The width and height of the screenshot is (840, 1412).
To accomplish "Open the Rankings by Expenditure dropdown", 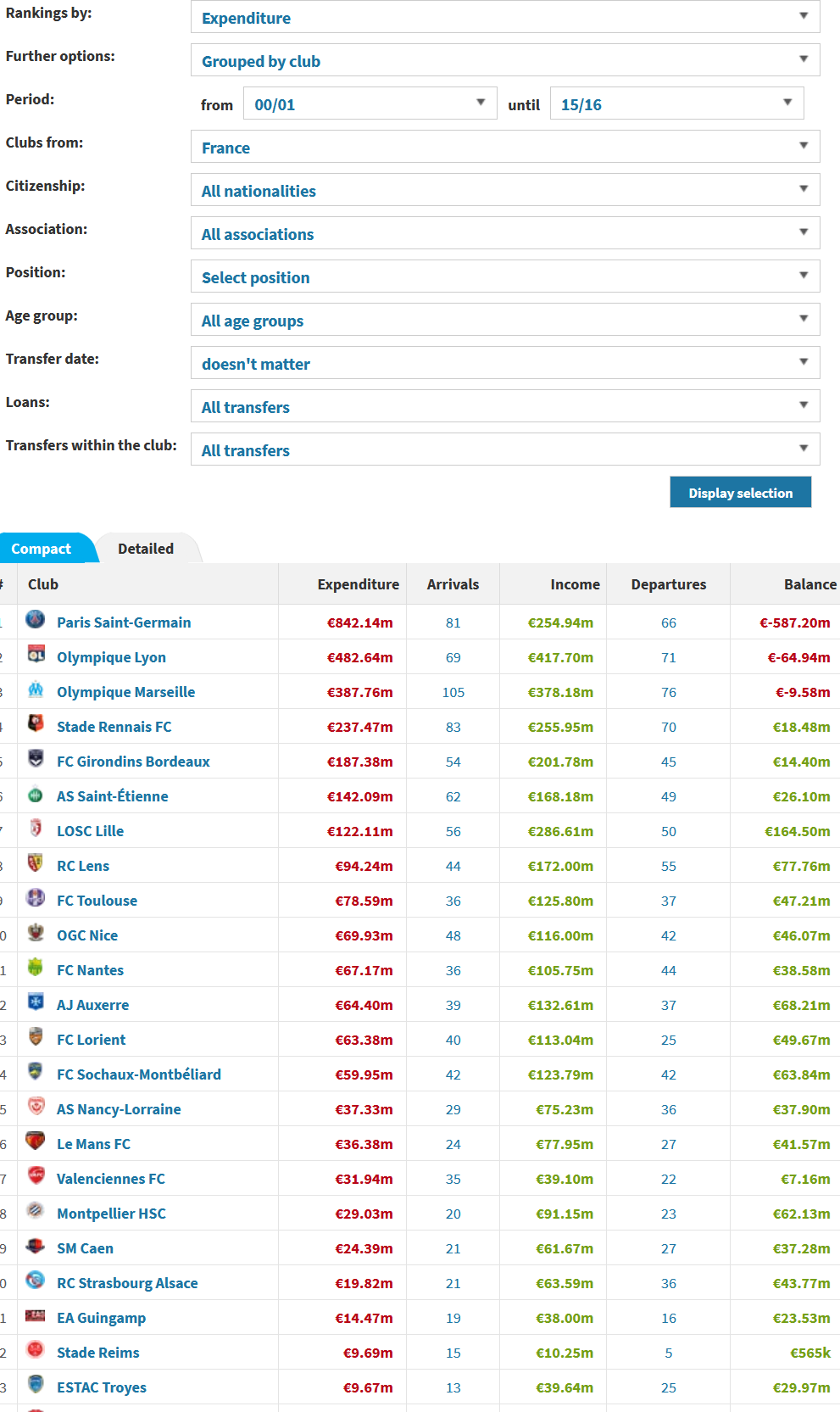I will pos(505,17).
